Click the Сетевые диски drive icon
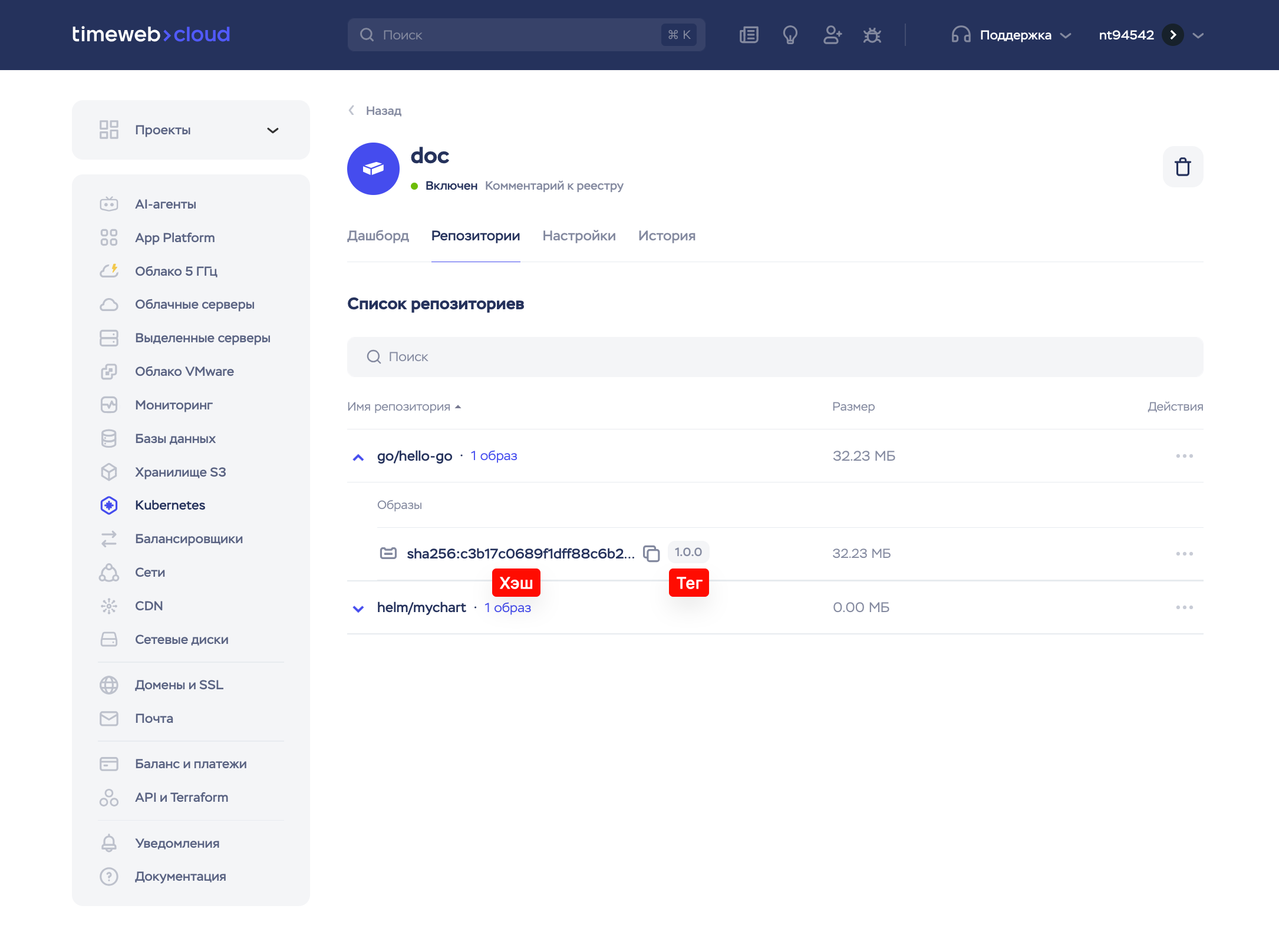This screenshot has width=1279, height=952. (109, 639)
